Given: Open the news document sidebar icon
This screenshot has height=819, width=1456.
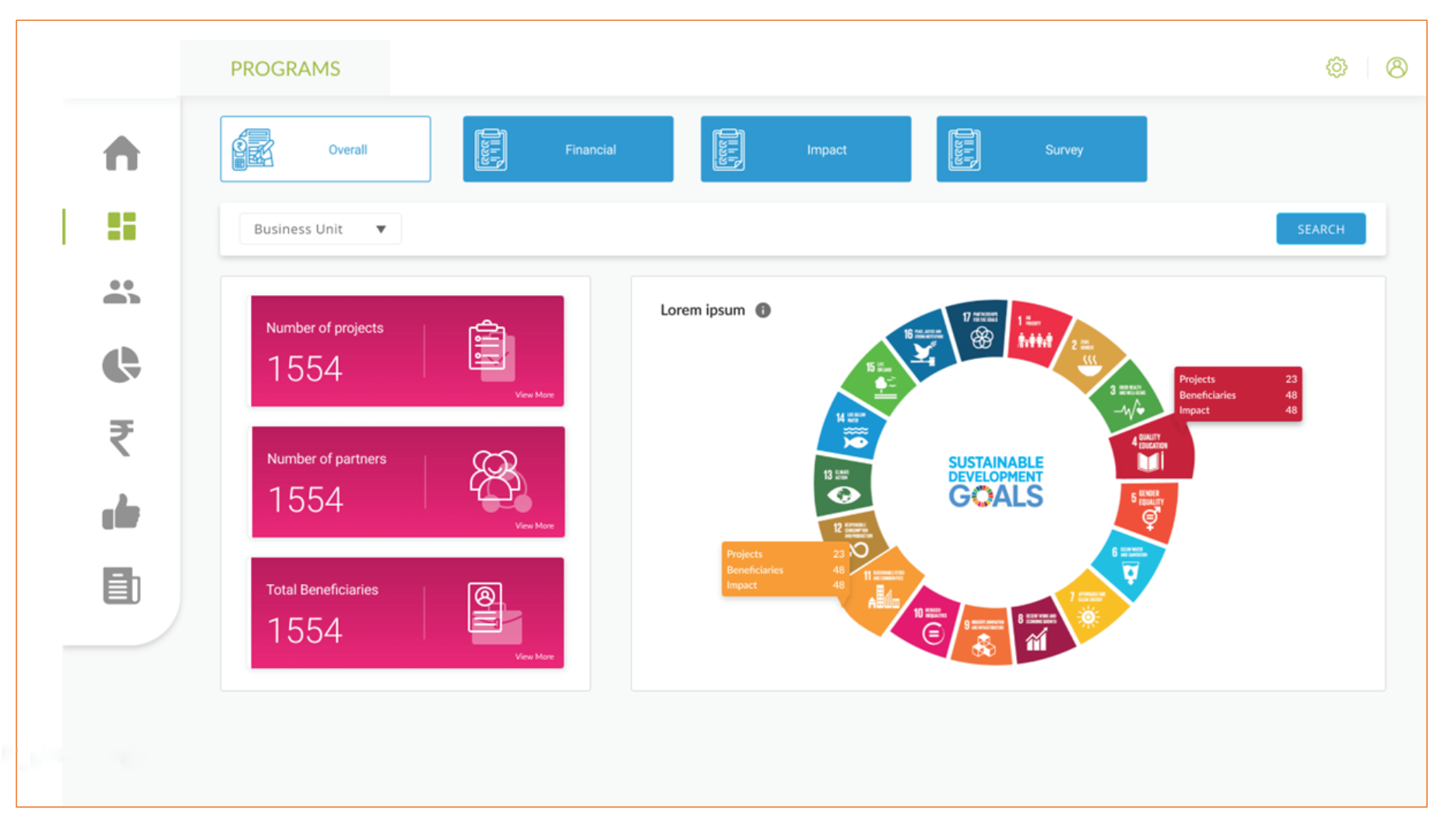Looking at the screenshot, I should point(121,585).
